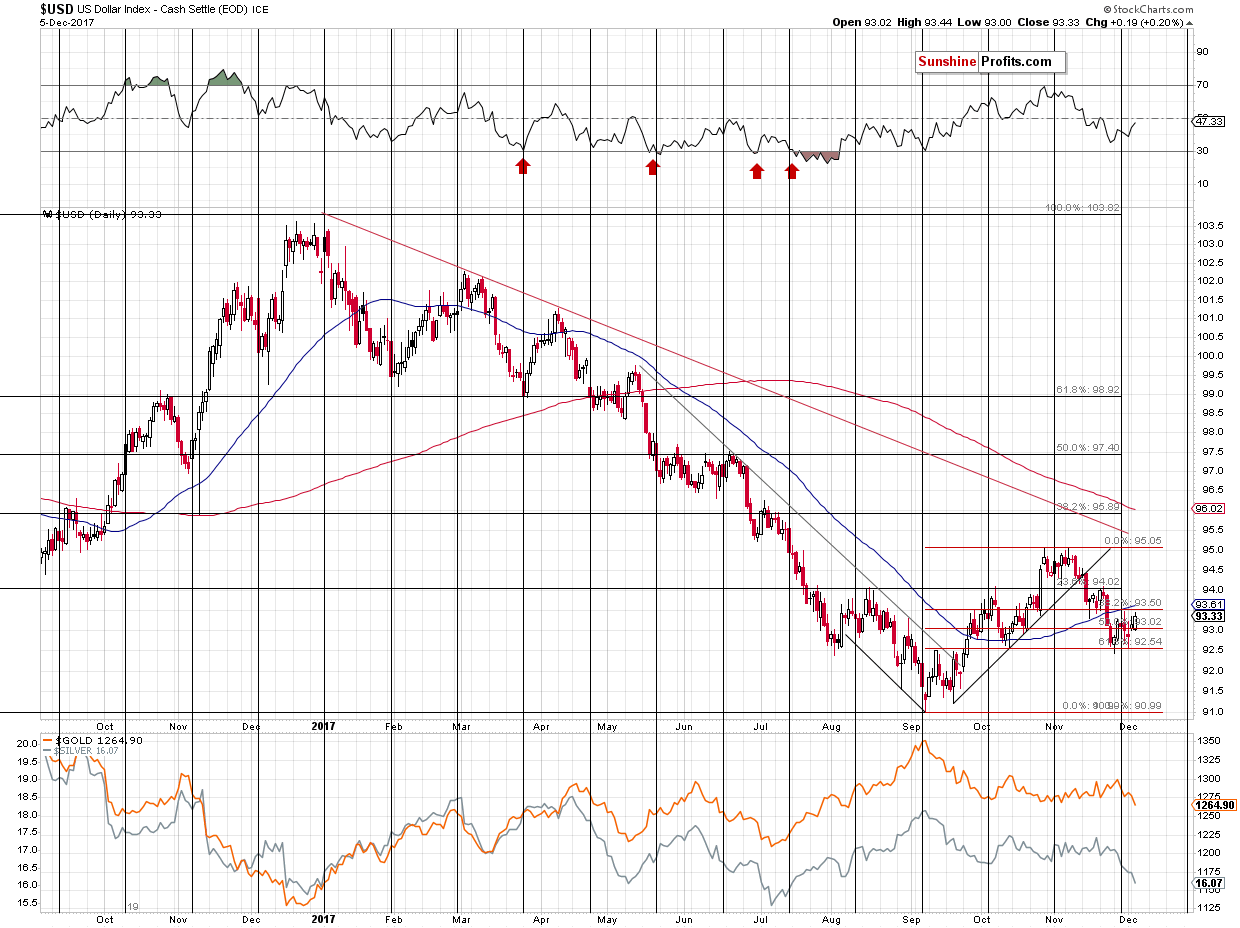Click the 38.2%: 95.89 Fibonacci label
The height and width of the screenshot is (928, 1240).
1088,507
